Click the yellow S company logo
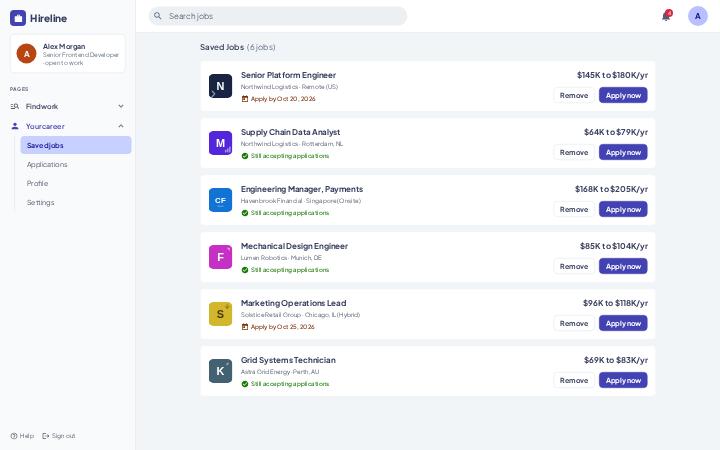Image resolution: width=720 pixels, height=450 pixels. [x=220, y=314]
